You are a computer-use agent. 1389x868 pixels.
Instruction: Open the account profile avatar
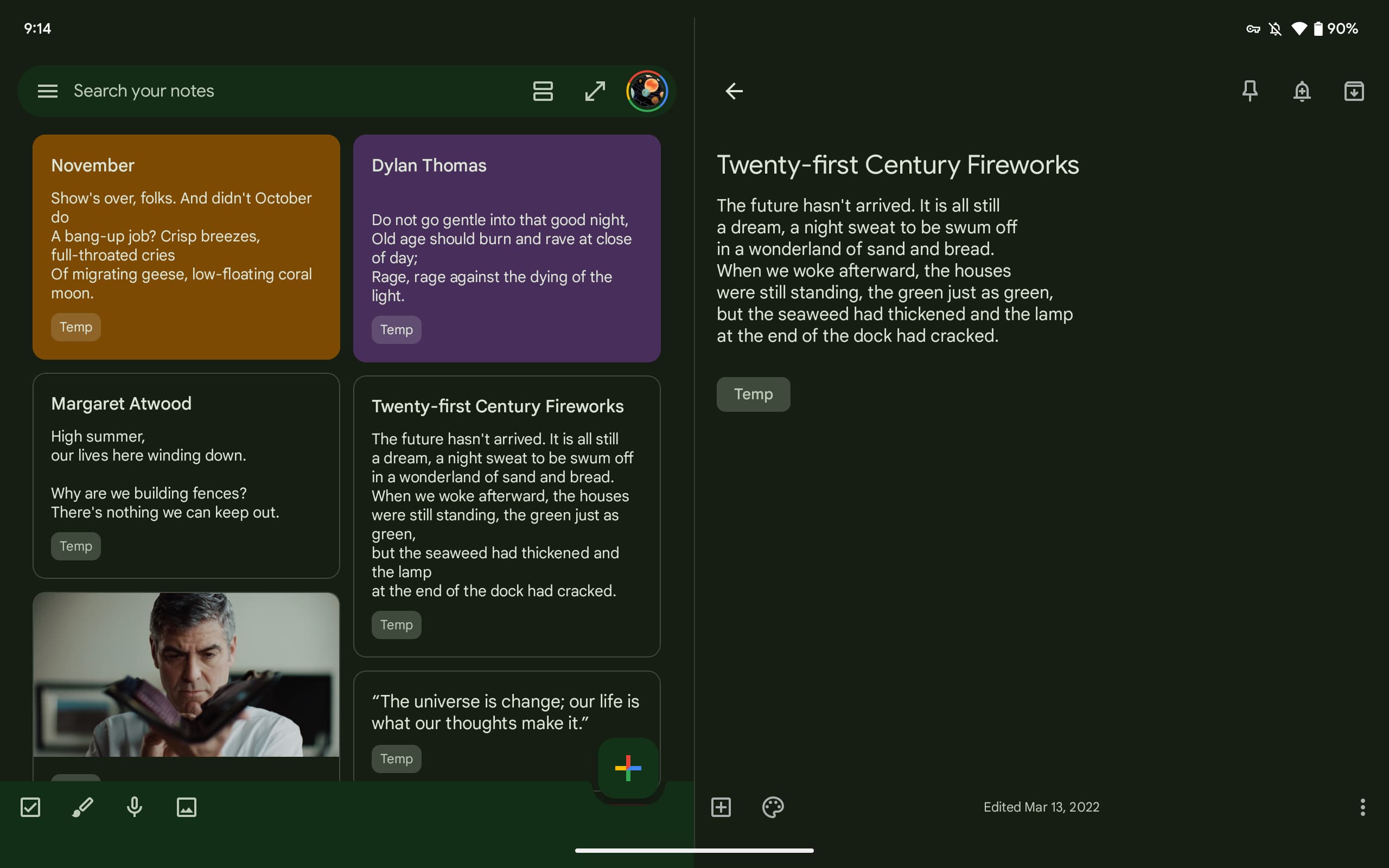tap(647, 91)
